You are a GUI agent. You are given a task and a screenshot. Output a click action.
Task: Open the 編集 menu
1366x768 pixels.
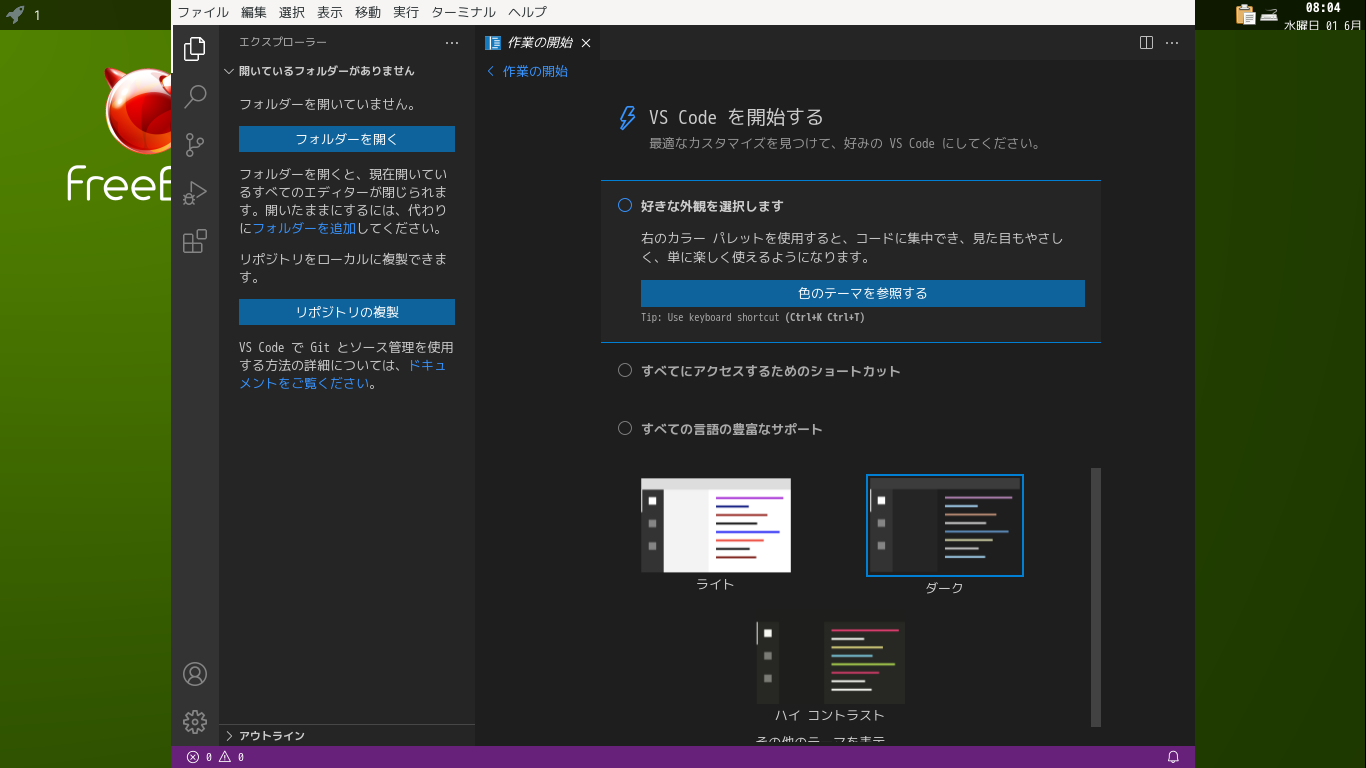[254, 12]
